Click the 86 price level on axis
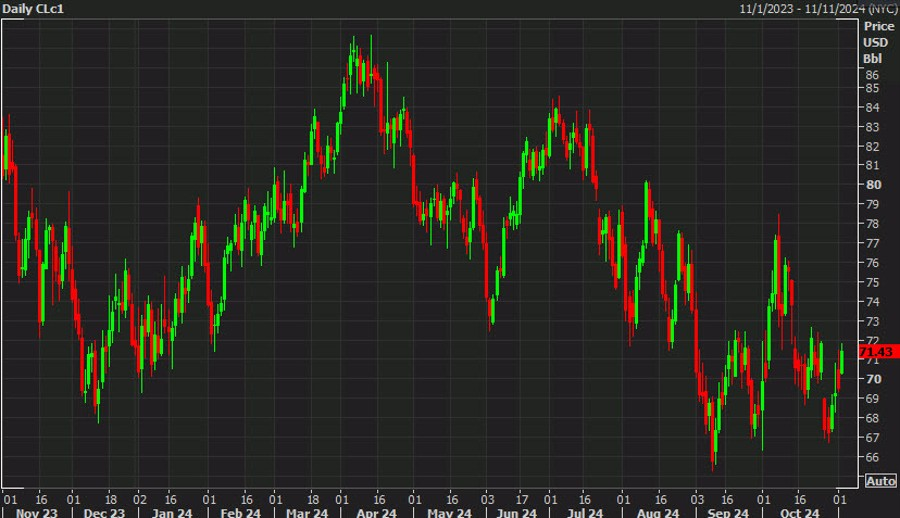The height and width of the screenshot is (518, 900). pyautogui.click(x=872, y=75)
